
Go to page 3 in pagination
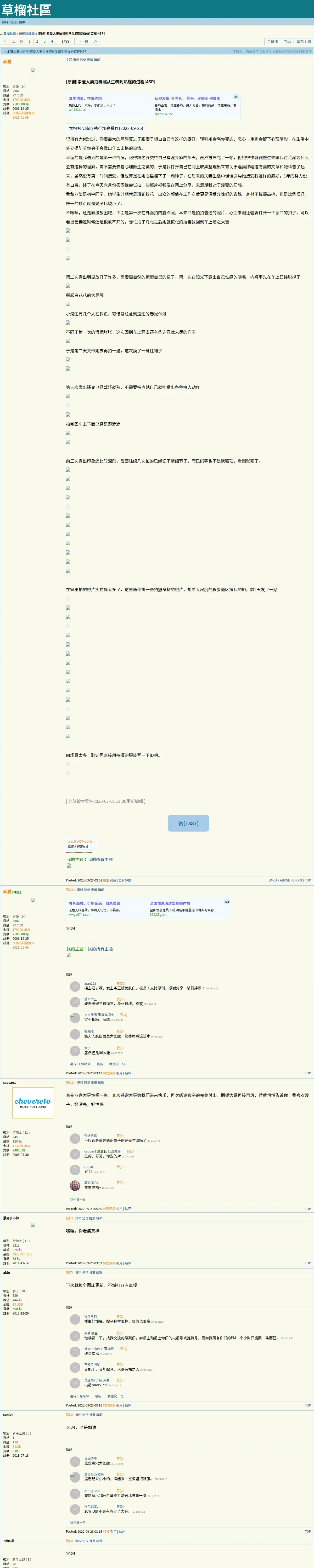[44, 41]
